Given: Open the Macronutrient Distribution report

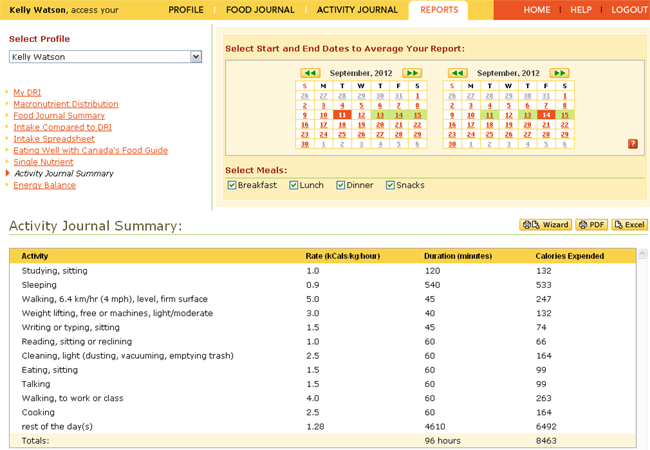Looking at the screenshot, I should click(x=65, y=104).
